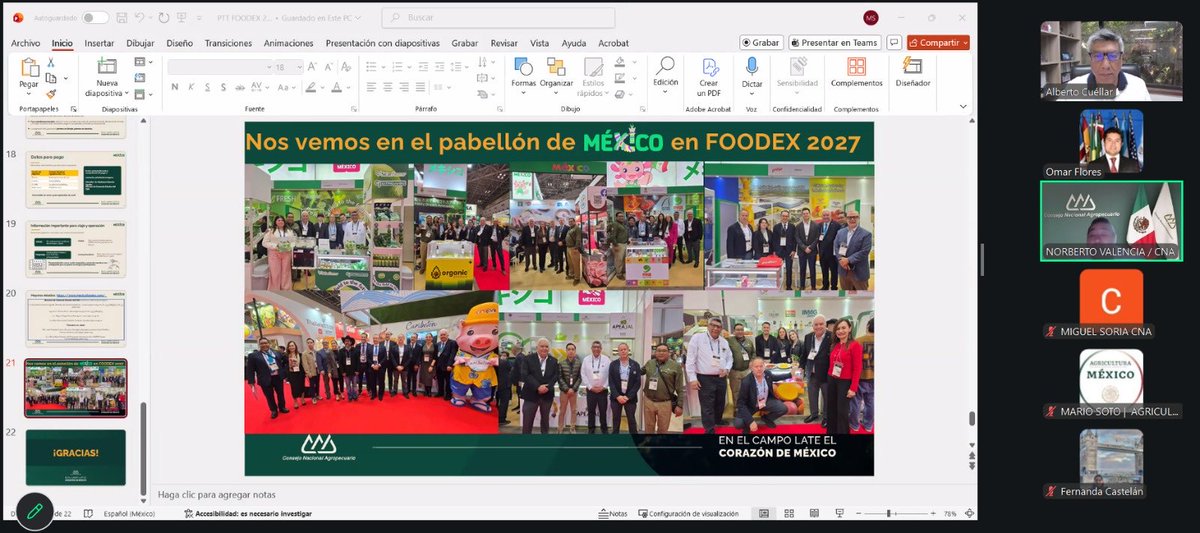Click Crear un PDF button
Viewport: 1200px width, 533px height.
tap(709, 76)
